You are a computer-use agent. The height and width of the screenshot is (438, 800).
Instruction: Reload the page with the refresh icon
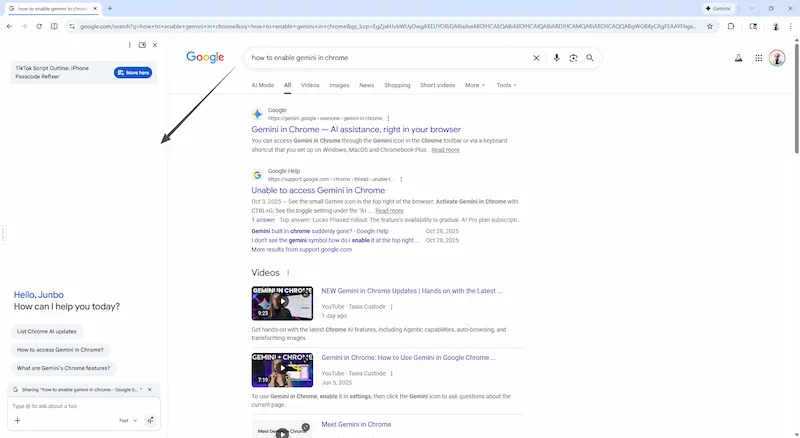coord(39,26)
